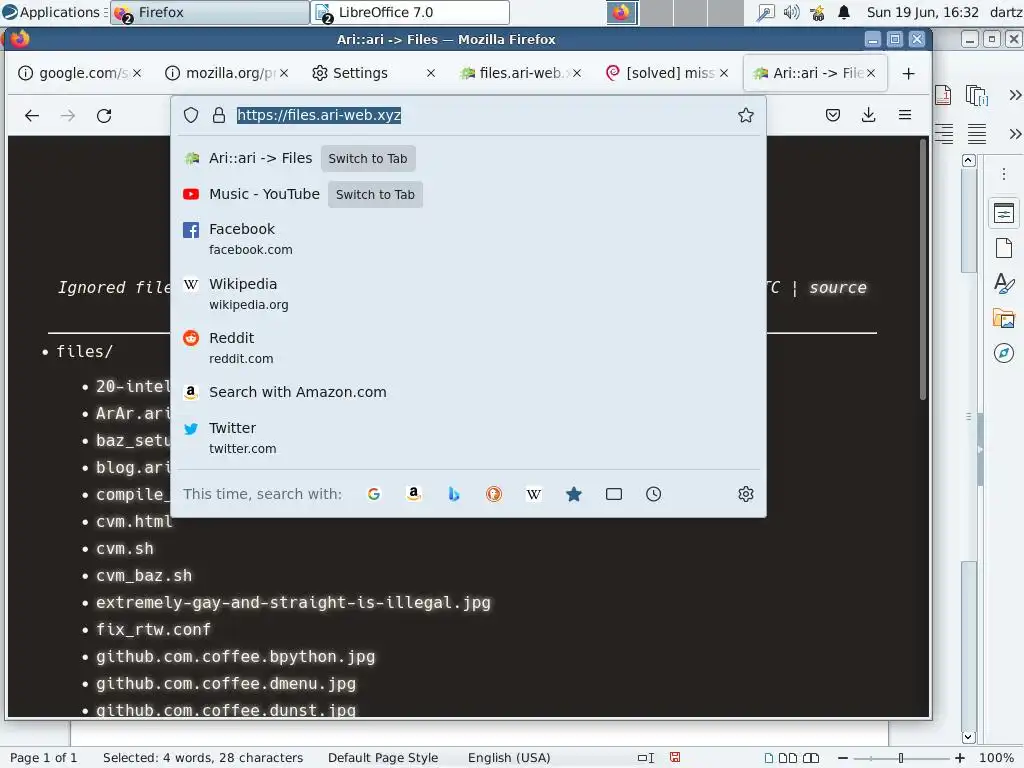Zoom out with LibreOffice minus button
Image resolution: width=1024 pixels, height=768 pixels.
843,758
